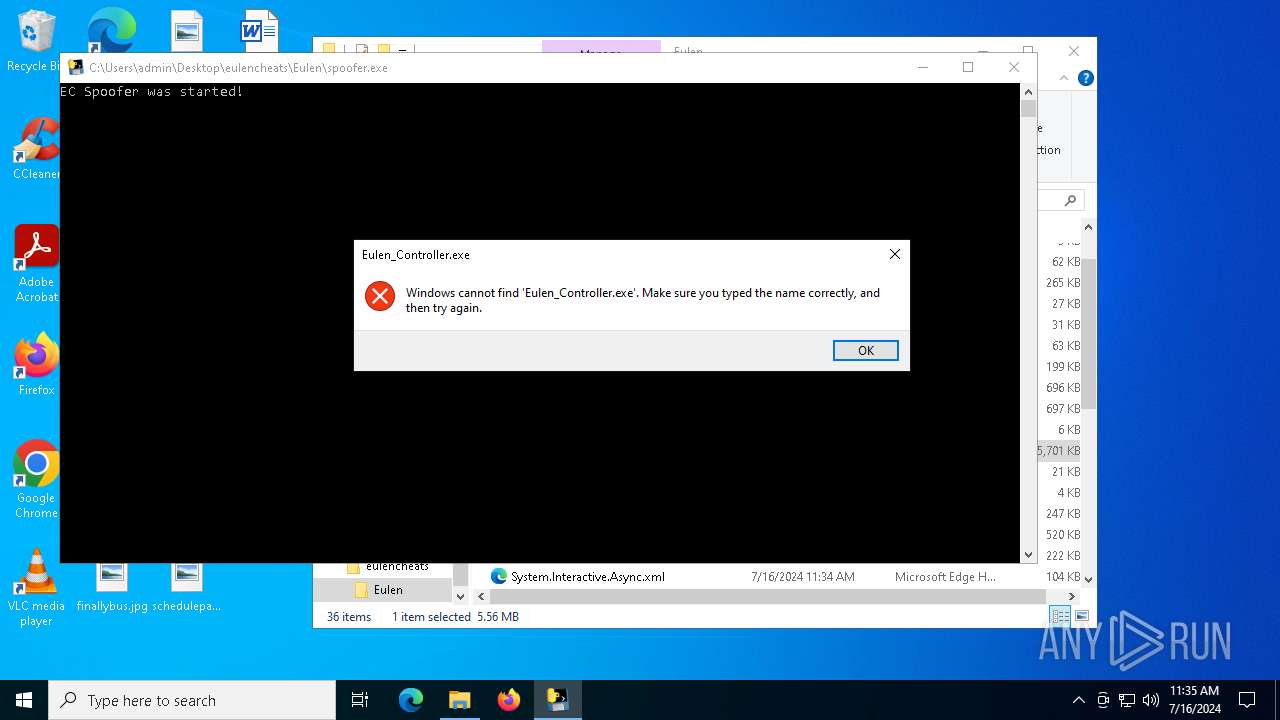
Task: Close the Eulen_Controller.exe error dialog
Action: 894,254
